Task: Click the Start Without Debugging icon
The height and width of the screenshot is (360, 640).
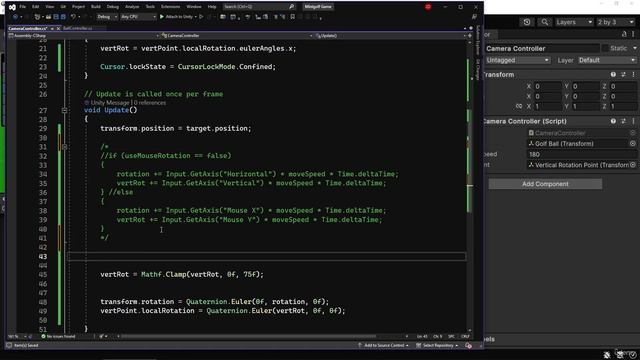Action: [x=201, y=17]
